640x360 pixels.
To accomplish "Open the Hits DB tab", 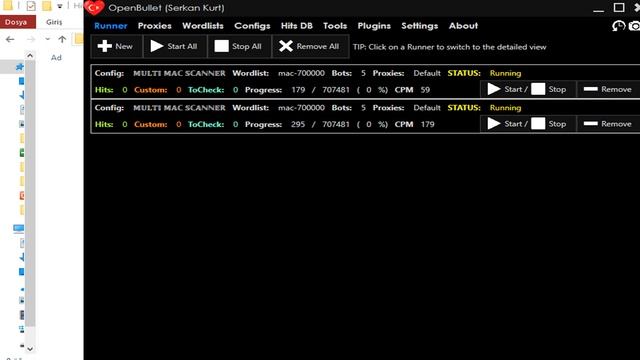I will coord(297,26).
